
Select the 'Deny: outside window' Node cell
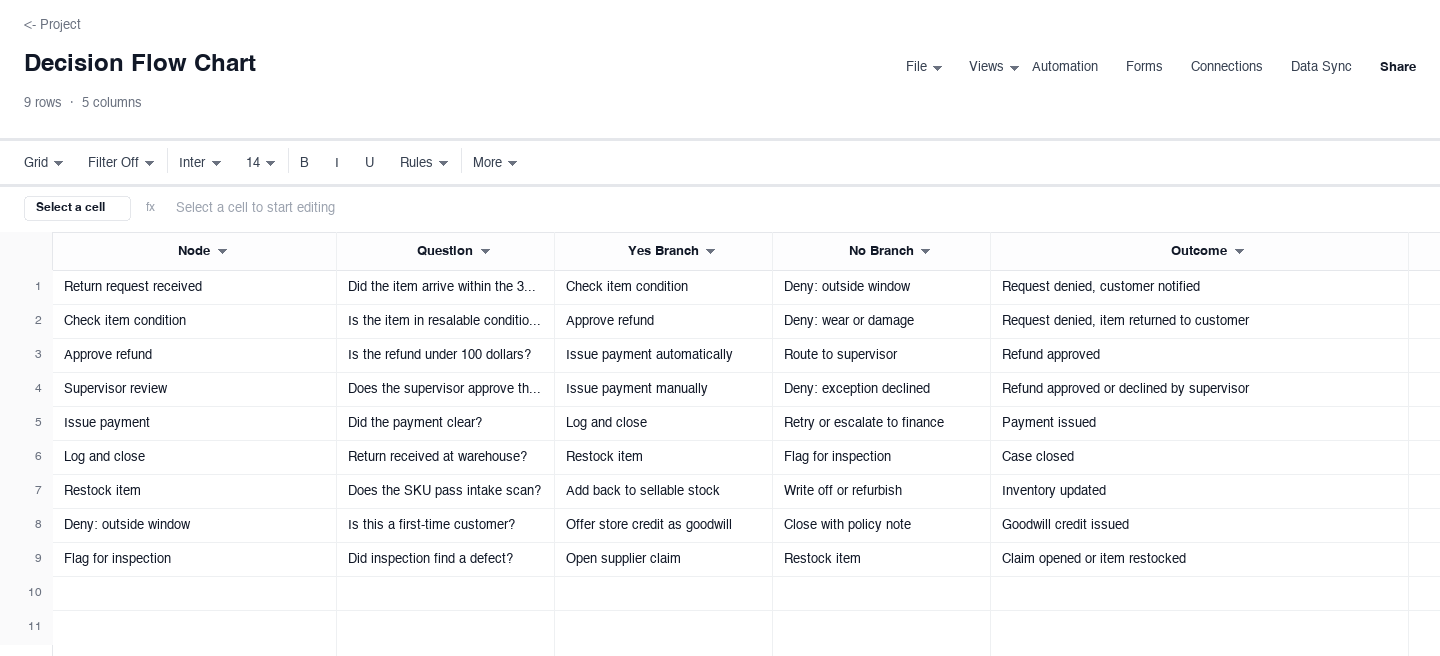[194, 525]
